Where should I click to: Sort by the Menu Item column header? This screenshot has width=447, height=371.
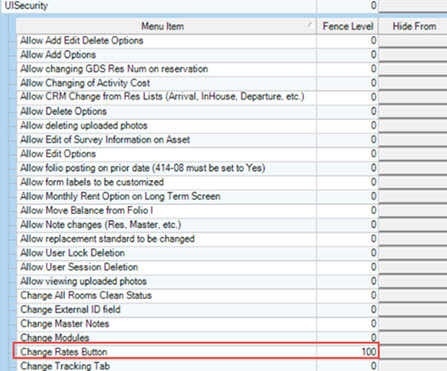166,26
